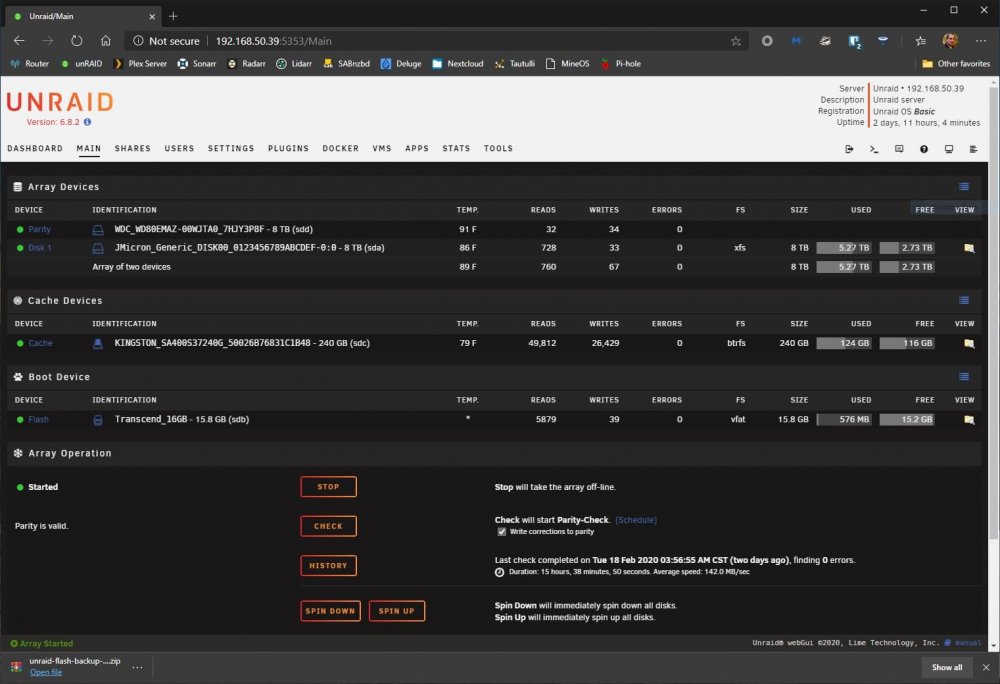
Task: Click the Disk 1 device icon
Action: click(x=98, y=248)
